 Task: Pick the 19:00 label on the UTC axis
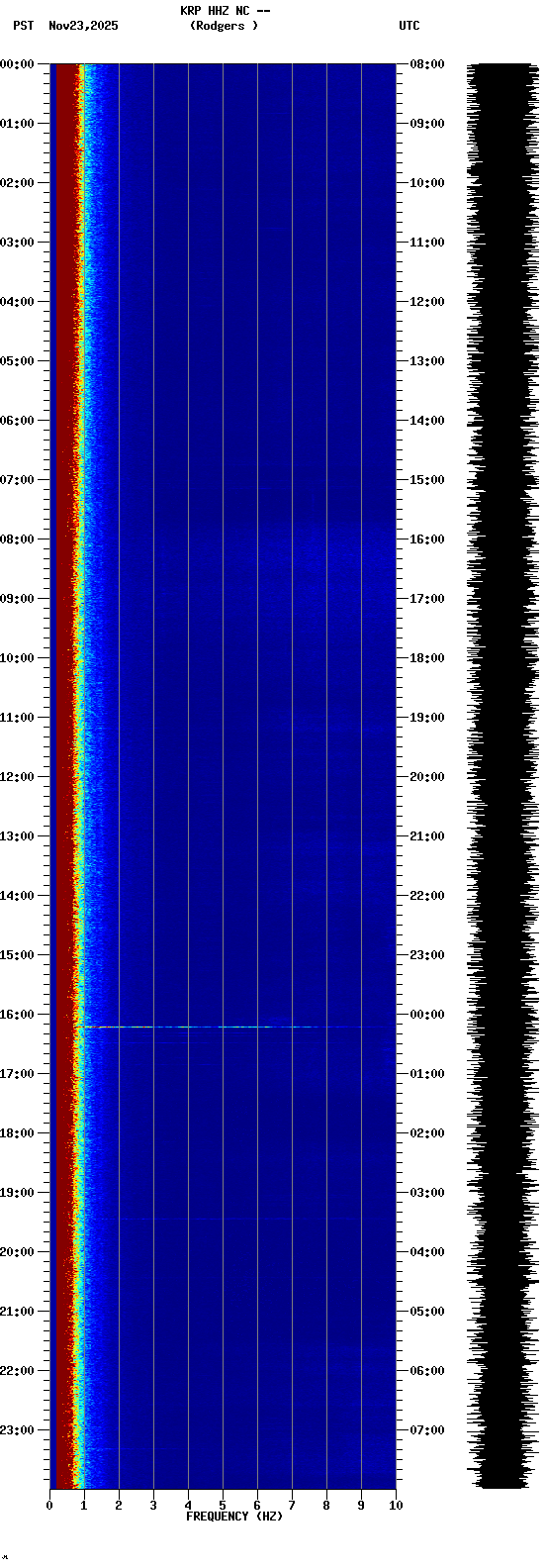click(426, 718)
